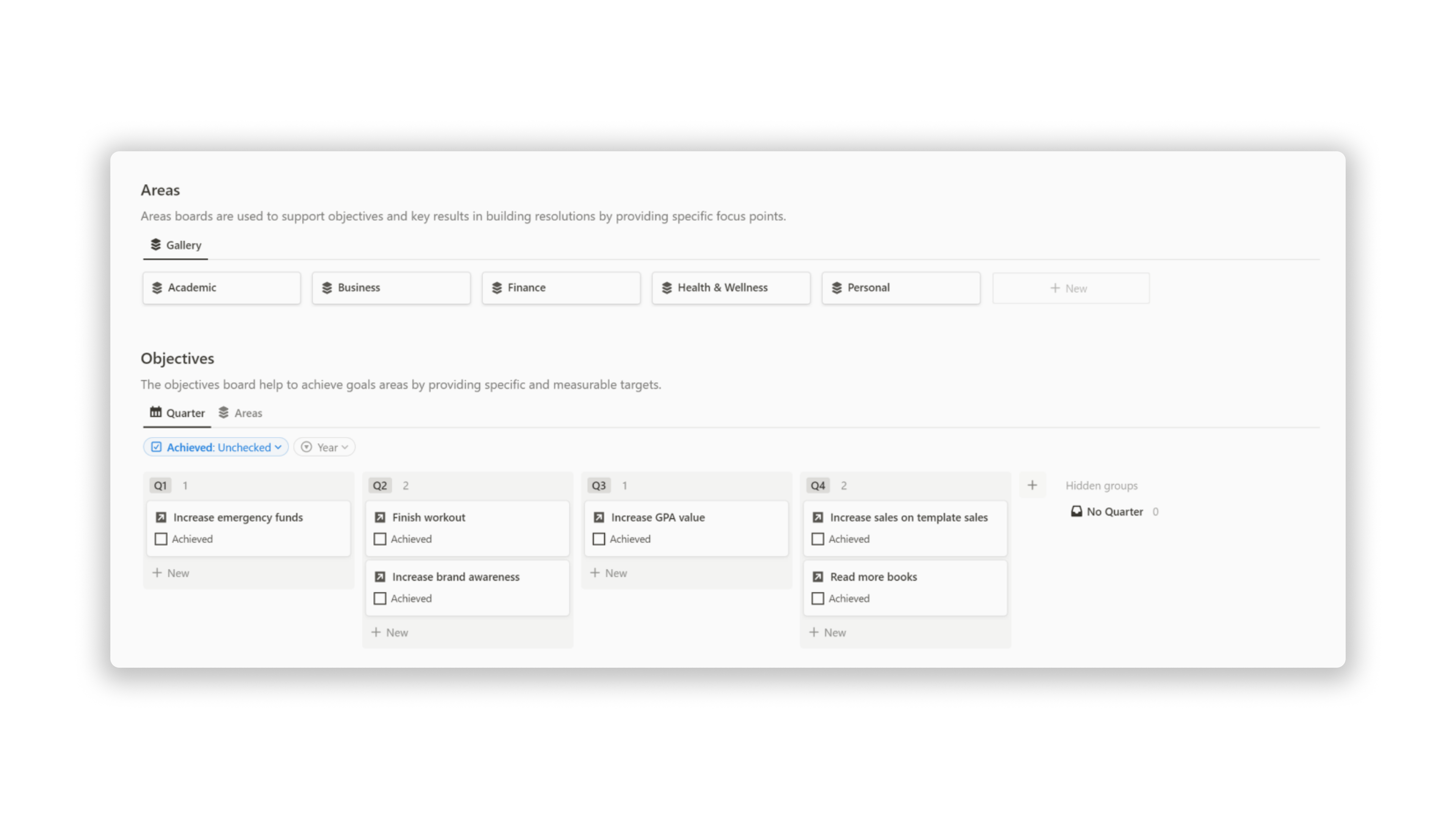Check Achieved for Finish workout
1456x819 pixels.
click(x=380, y=539)
